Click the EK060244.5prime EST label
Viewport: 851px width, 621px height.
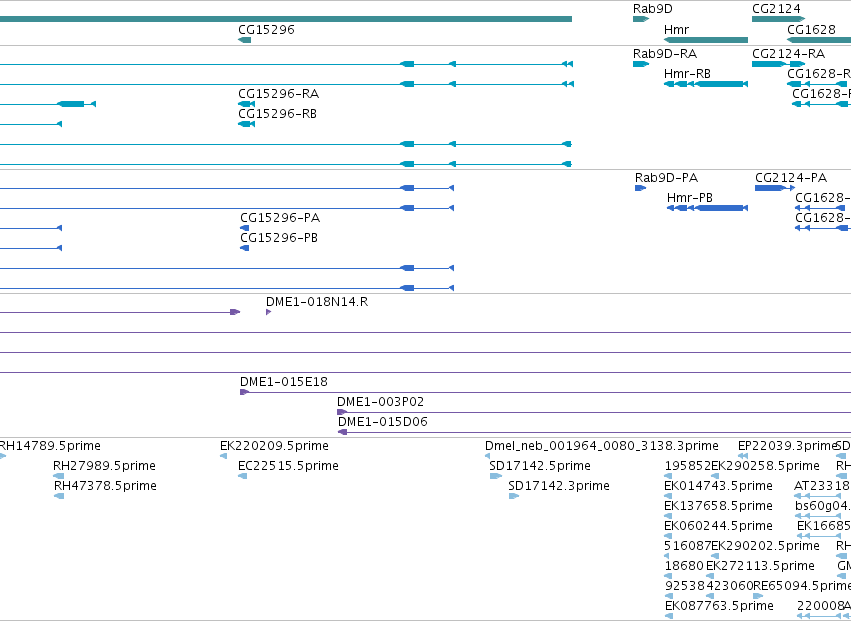(x=719, y=525)
